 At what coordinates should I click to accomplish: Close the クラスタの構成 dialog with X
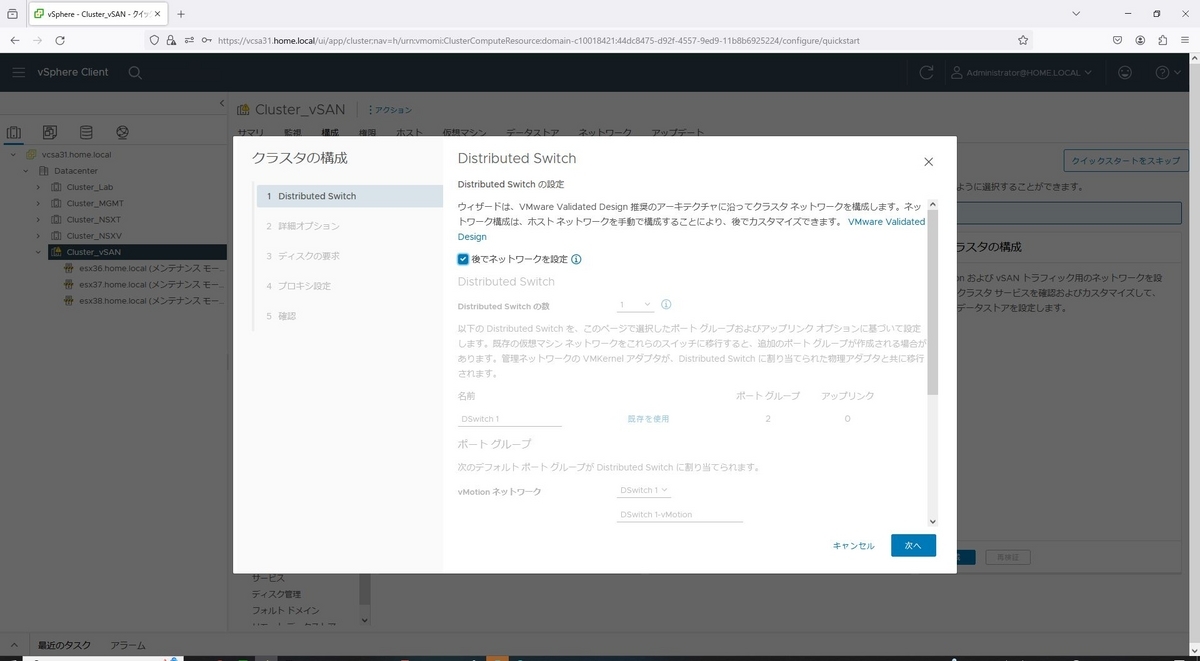928,161
